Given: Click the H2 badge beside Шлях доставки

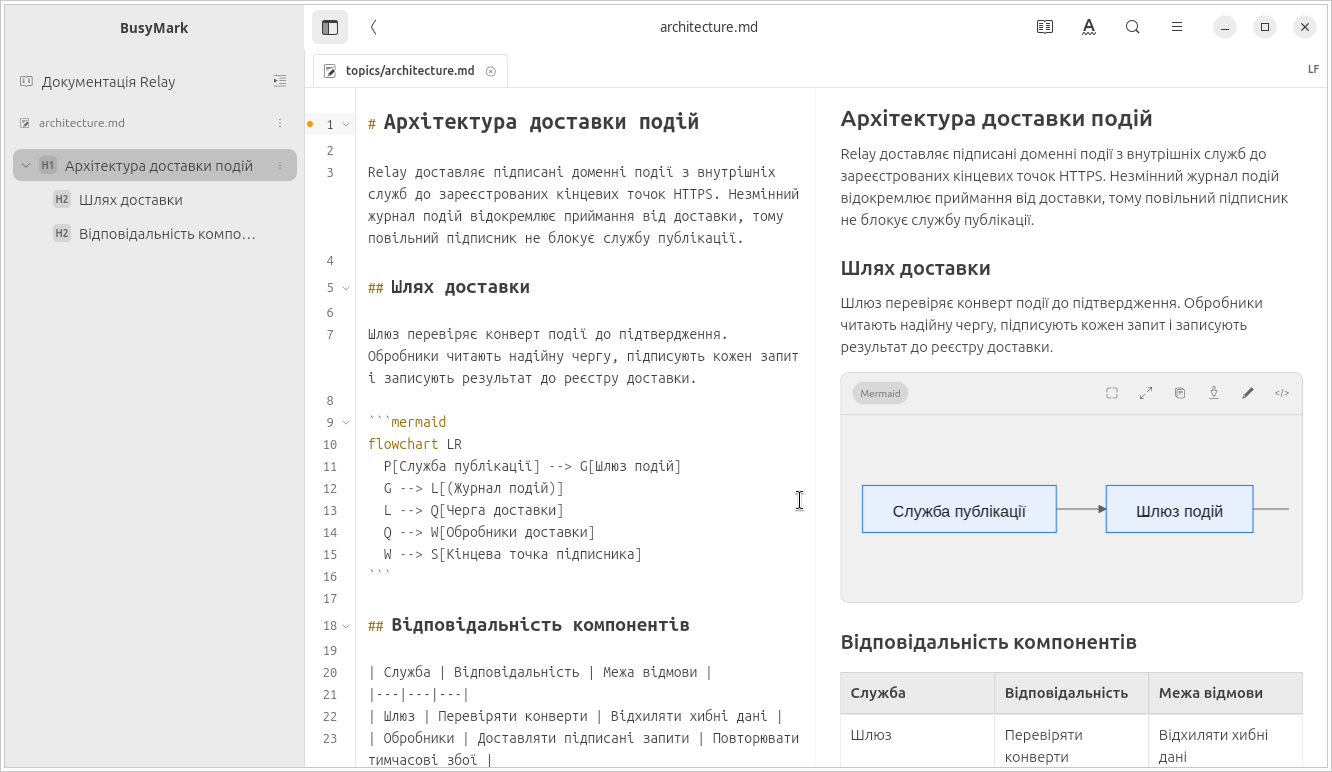Looking at the screenshot, I should pos(62,200).
